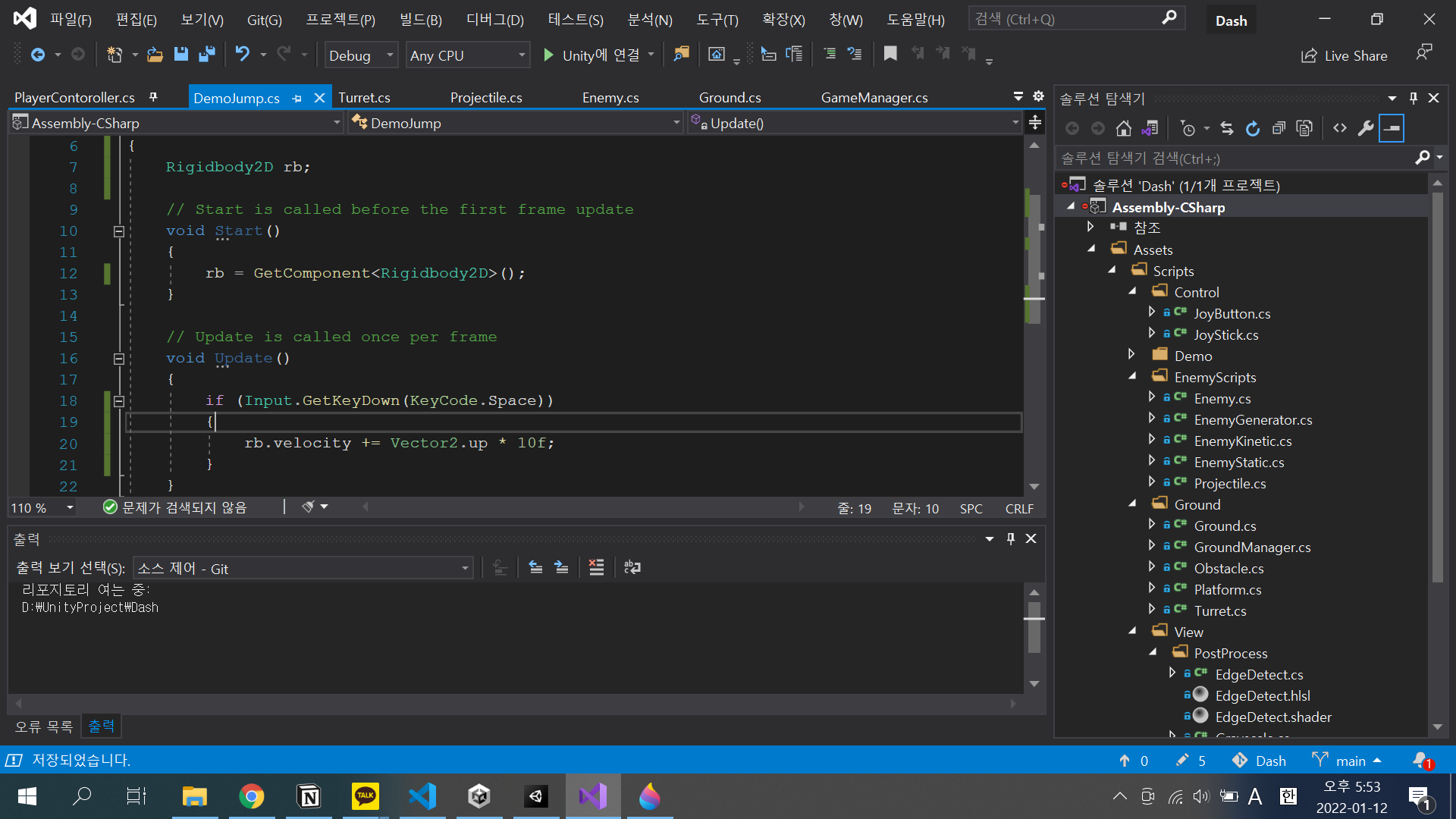Open the pending changes filter clock icon
The width and height of the screenshot is (1456, 819).
[x=1188, y=128]
